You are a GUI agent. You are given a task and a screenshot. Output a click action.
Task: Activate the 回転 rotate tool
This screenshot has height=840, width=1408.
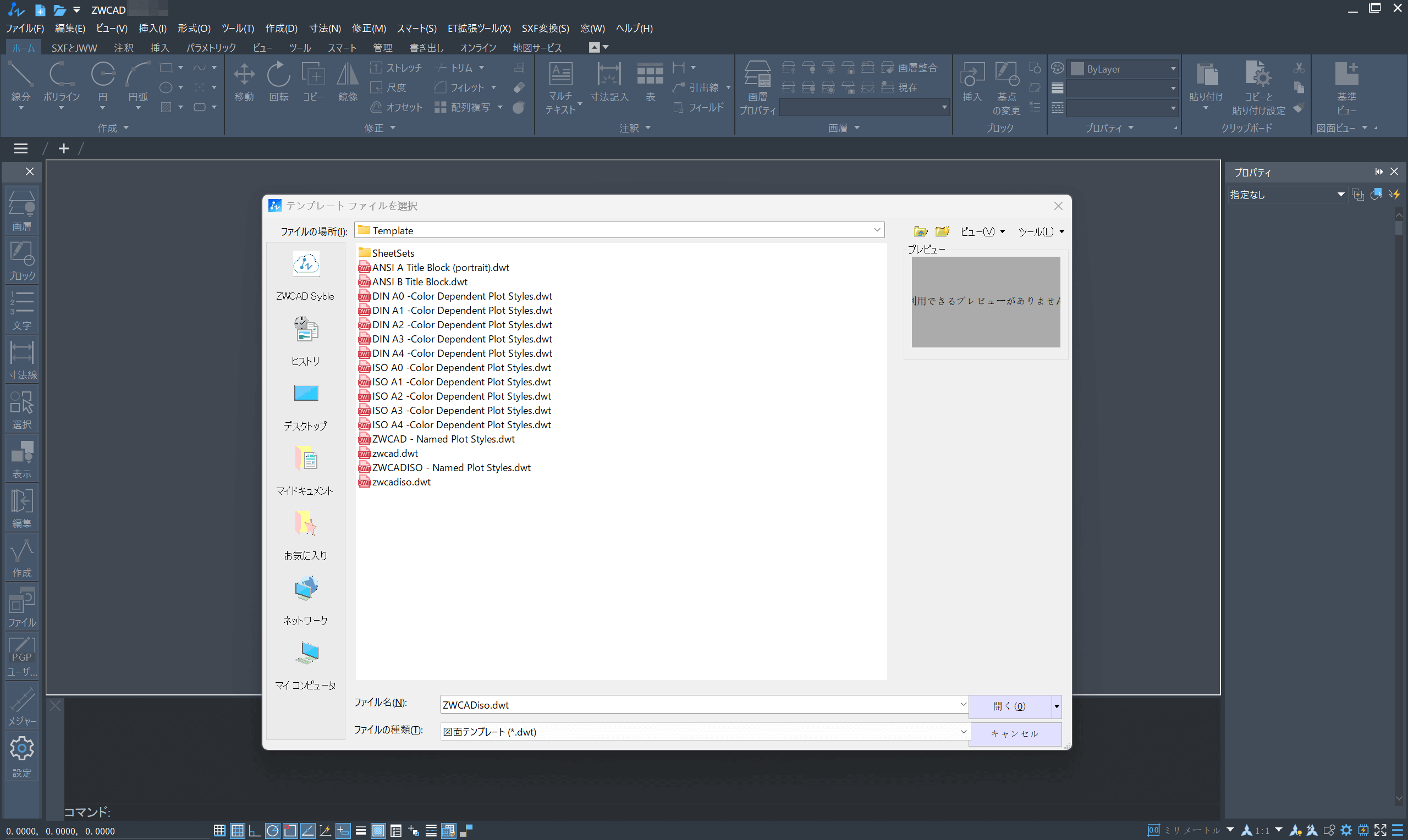coord(278,82)
